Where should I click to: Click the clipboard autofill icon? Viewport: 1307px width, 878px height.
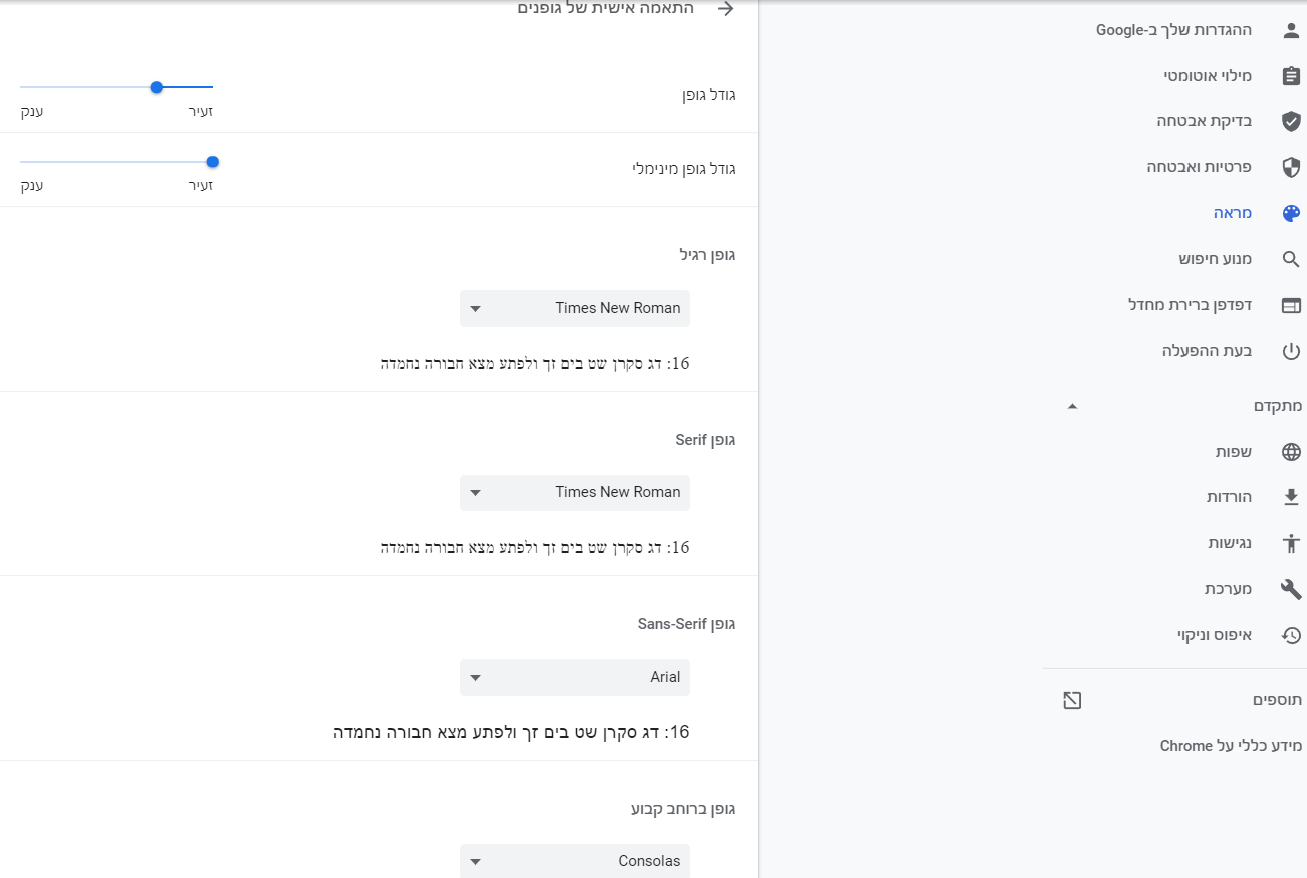coord(1291,76)
